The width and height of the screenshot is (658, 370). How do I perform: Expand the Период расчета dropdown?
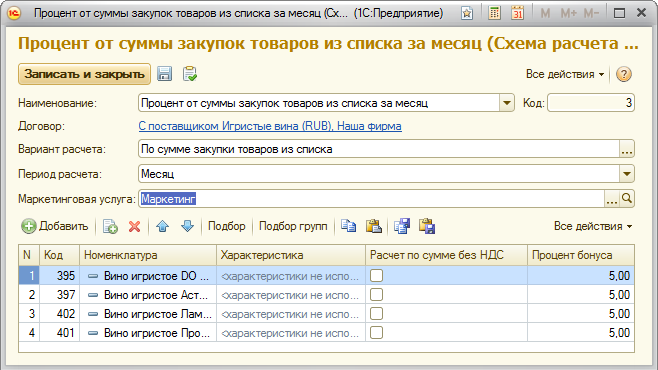627,174
